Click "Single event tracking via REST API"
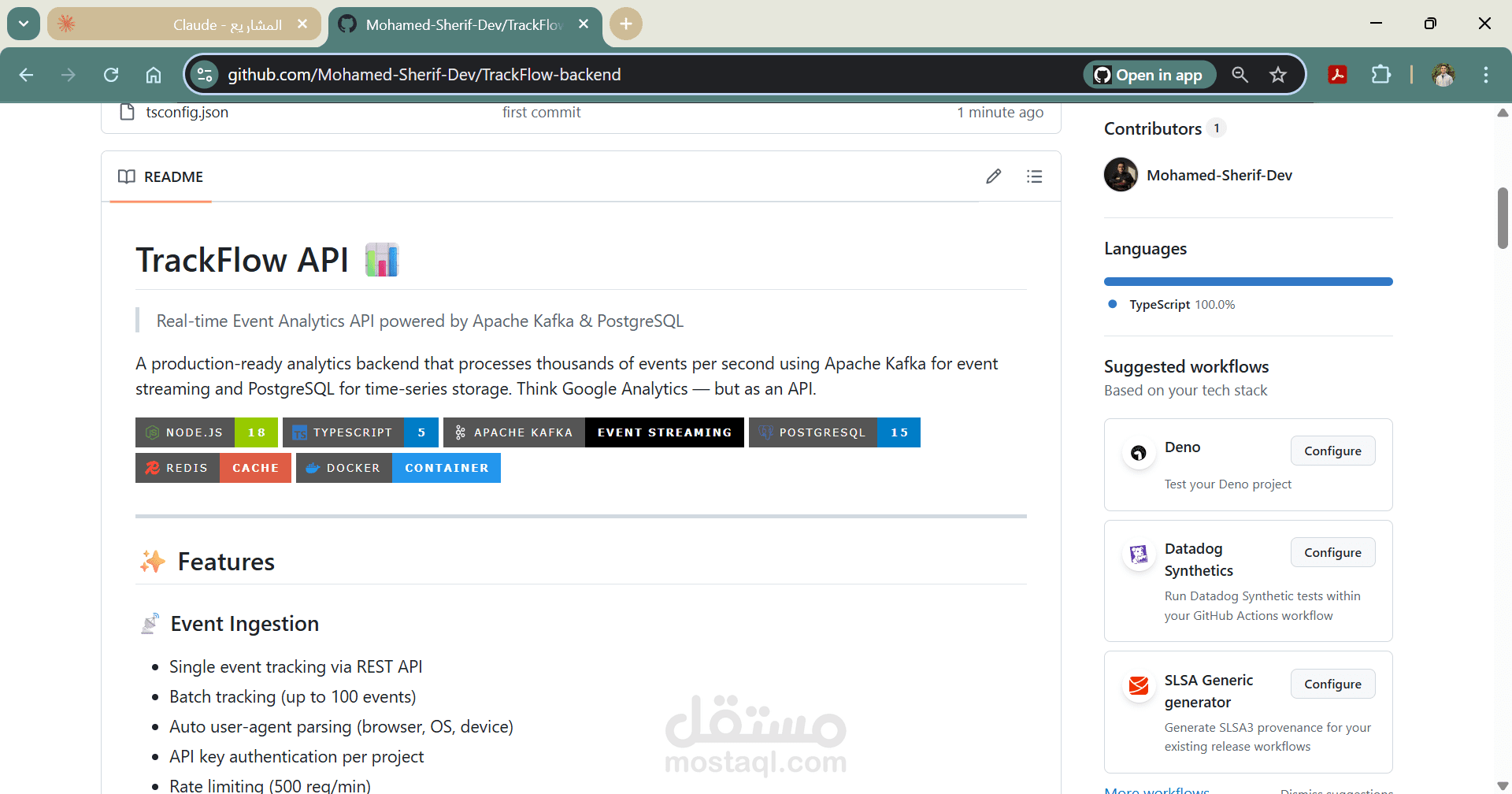 point(295,666)
